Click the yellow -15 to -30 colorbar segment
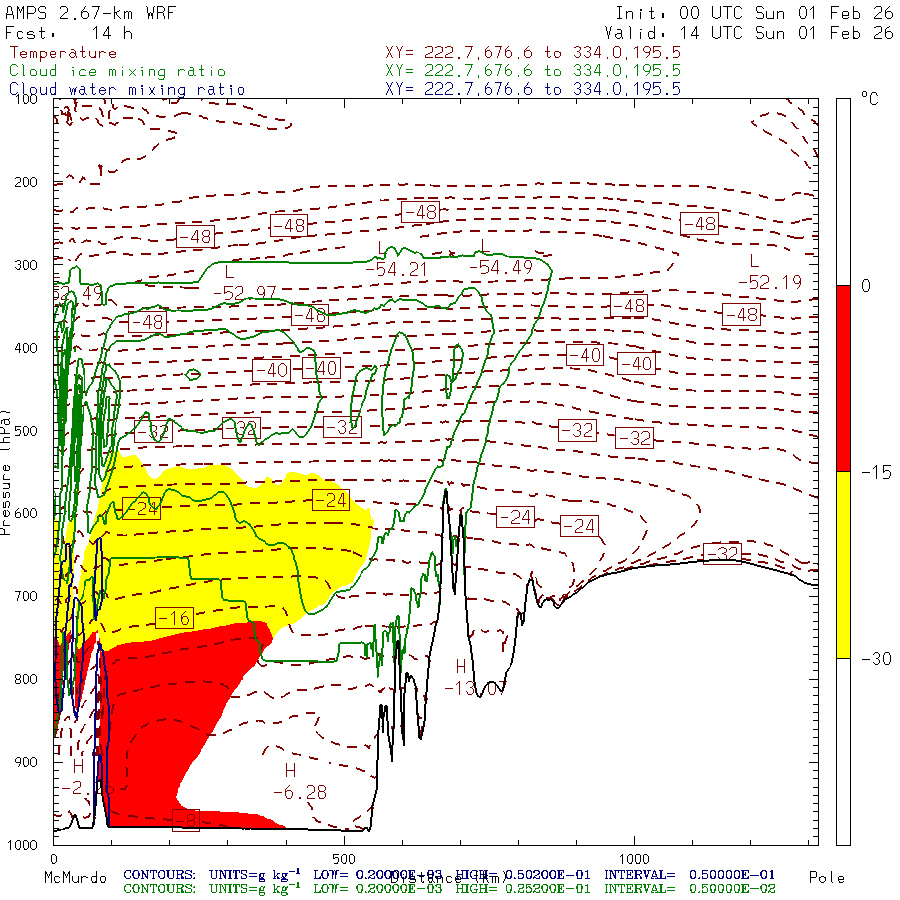 (843, 565)
